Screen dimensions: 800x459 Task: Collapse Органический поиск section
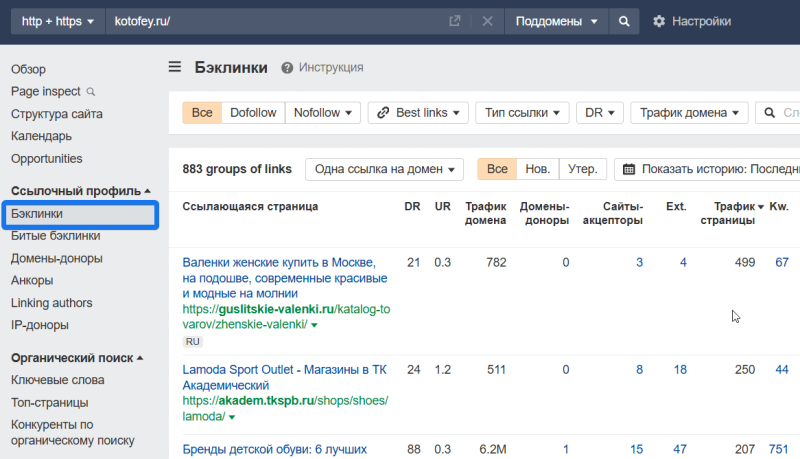tap(77, 358)
